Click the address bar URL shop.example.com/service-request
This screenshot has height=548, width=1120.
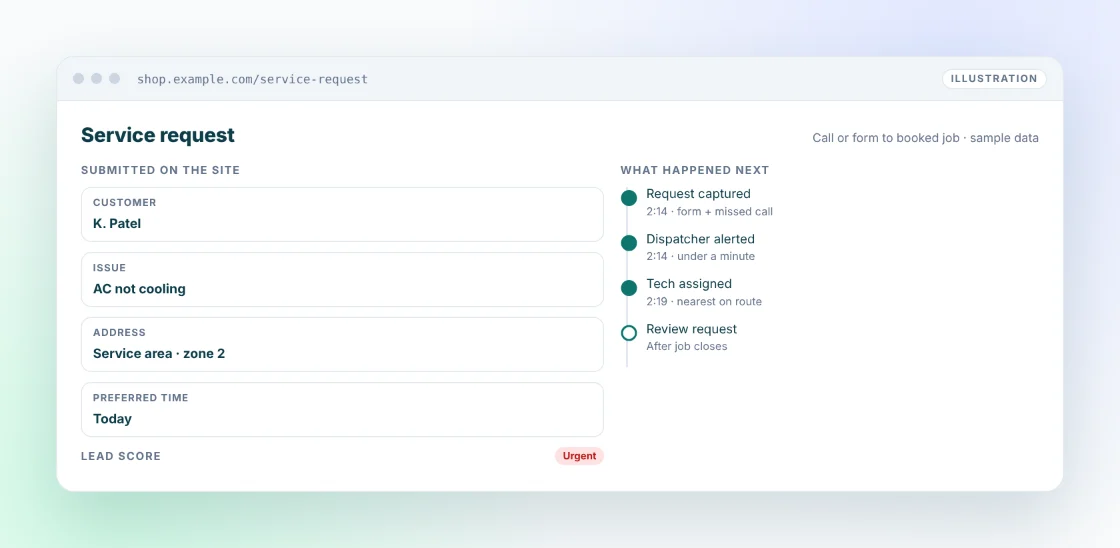click(x=252, y=79)
